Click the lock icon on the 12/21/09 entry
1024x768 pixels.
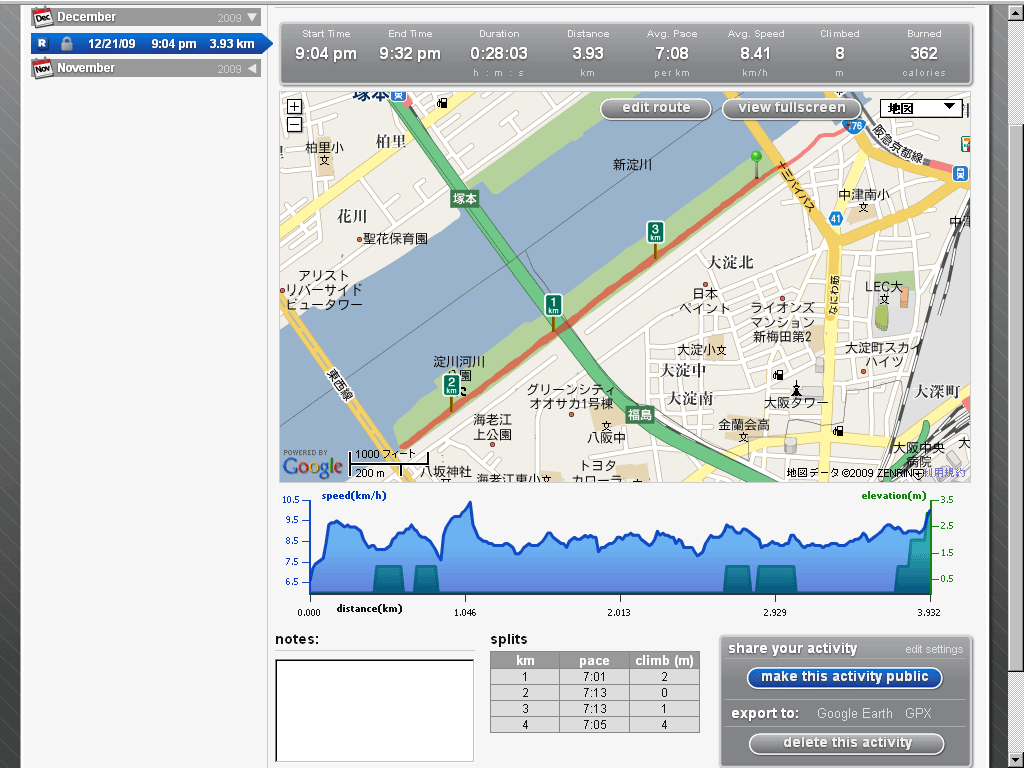point(67,44)
